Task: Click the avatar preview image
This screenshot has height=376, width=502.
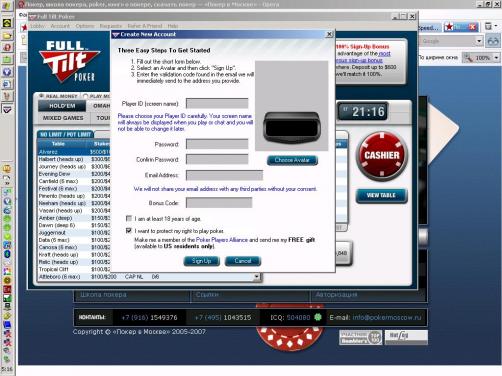Action: pyautogui.click(x=292, y=106)
